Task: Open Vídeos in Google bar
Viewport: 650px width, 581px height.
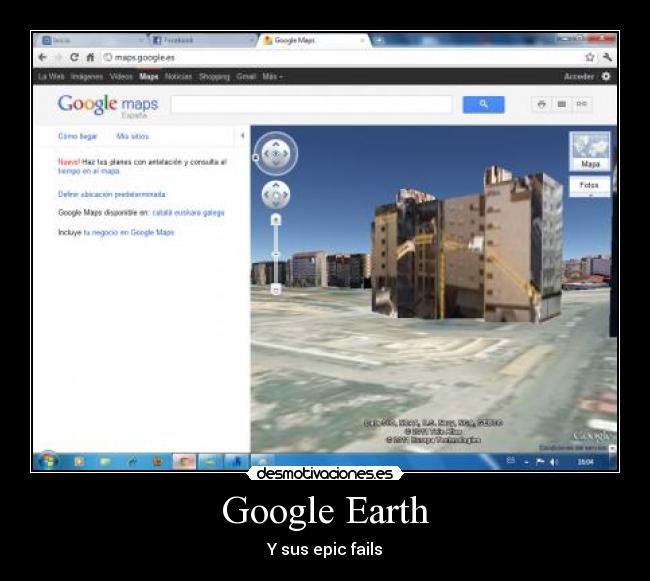Action: pyautogui.click(x=121, y=76)
